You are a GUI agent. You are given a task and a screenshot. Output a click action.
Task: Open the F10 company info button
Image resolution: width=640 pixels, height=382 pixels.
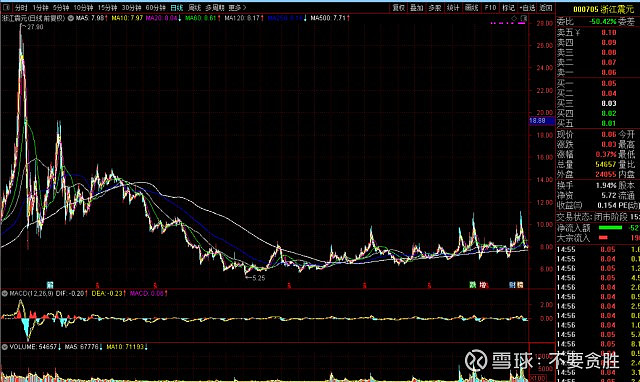click(490, 8)
